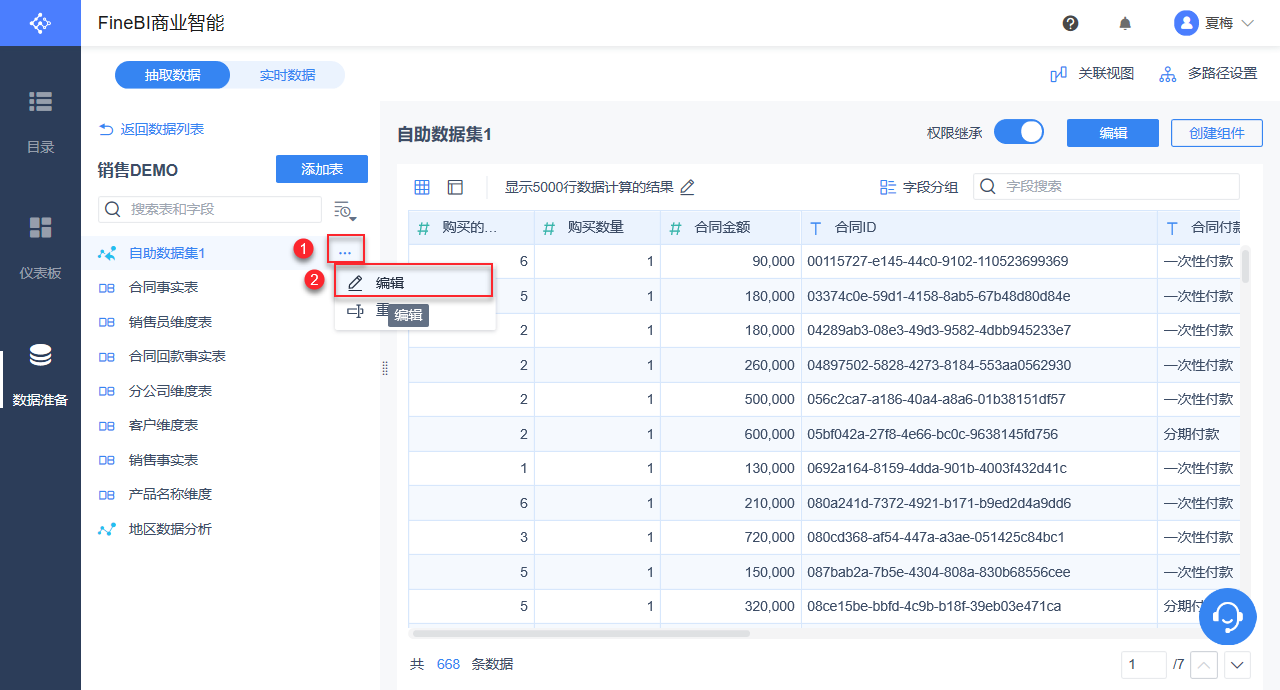This screenshot has width=1280, height=690.
Task: Choose 编辑 from the context menu
Action: click(x=414, y=283)
